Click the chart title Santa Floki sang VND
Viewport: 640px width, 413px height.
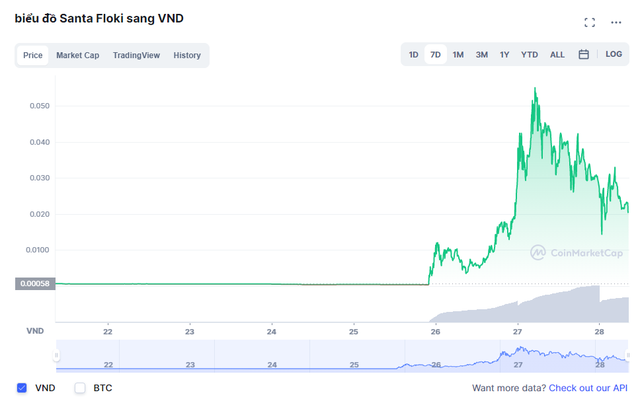[99, 18]
